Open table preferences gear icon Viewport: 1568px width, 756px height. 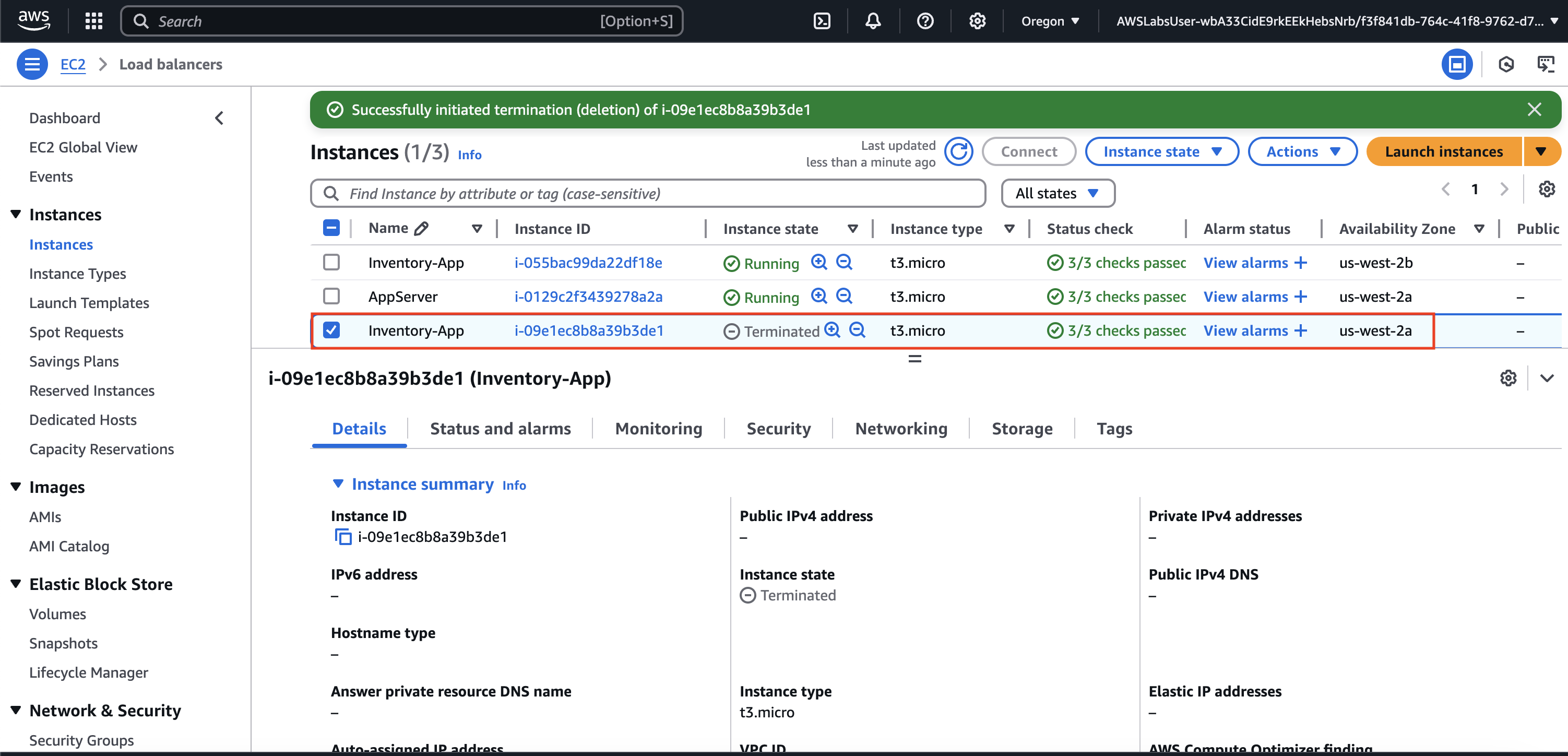(x=1546, y=190)
